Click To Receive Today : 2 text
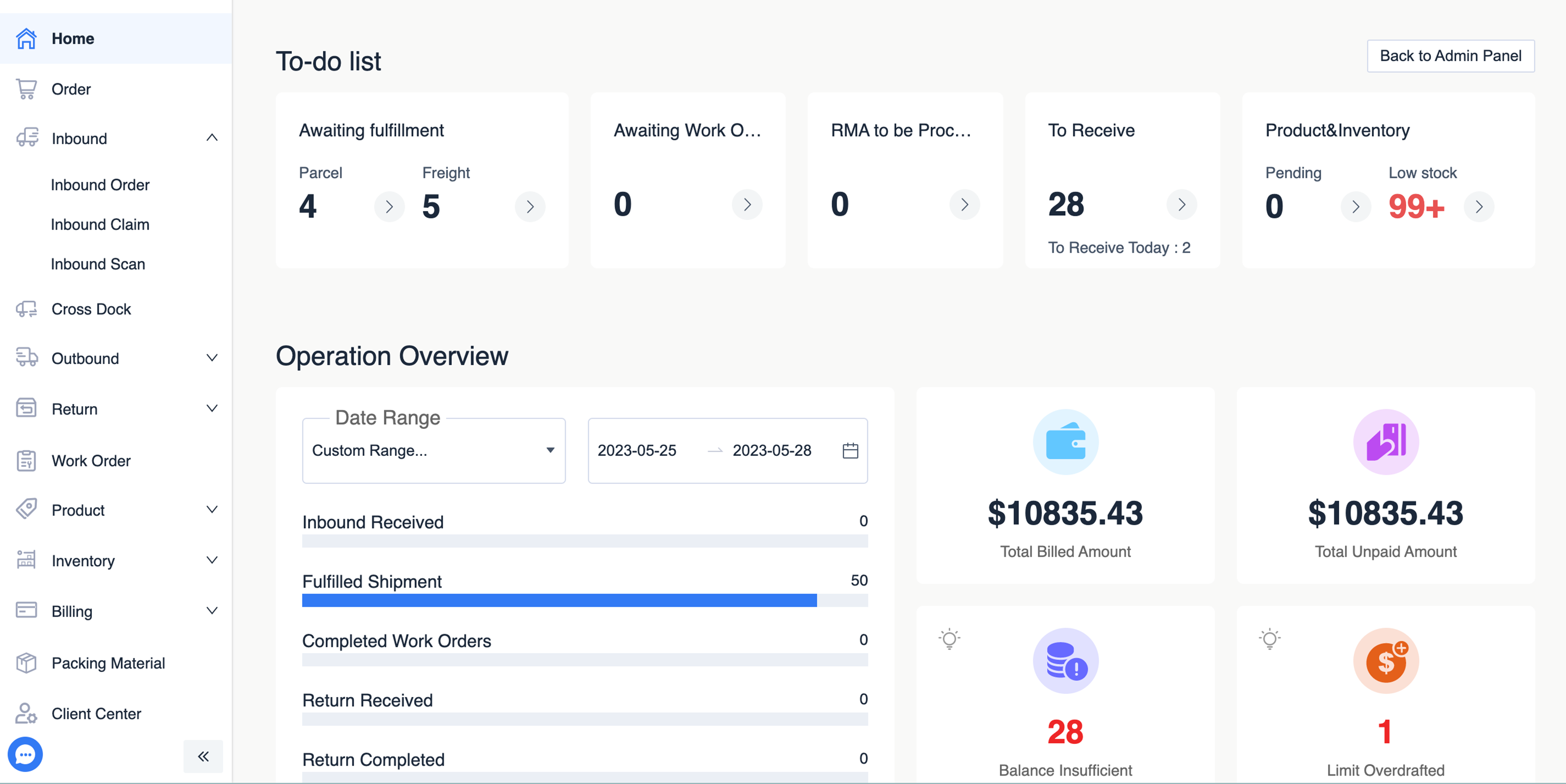Screen dimensions: 1566x784 1119,247
